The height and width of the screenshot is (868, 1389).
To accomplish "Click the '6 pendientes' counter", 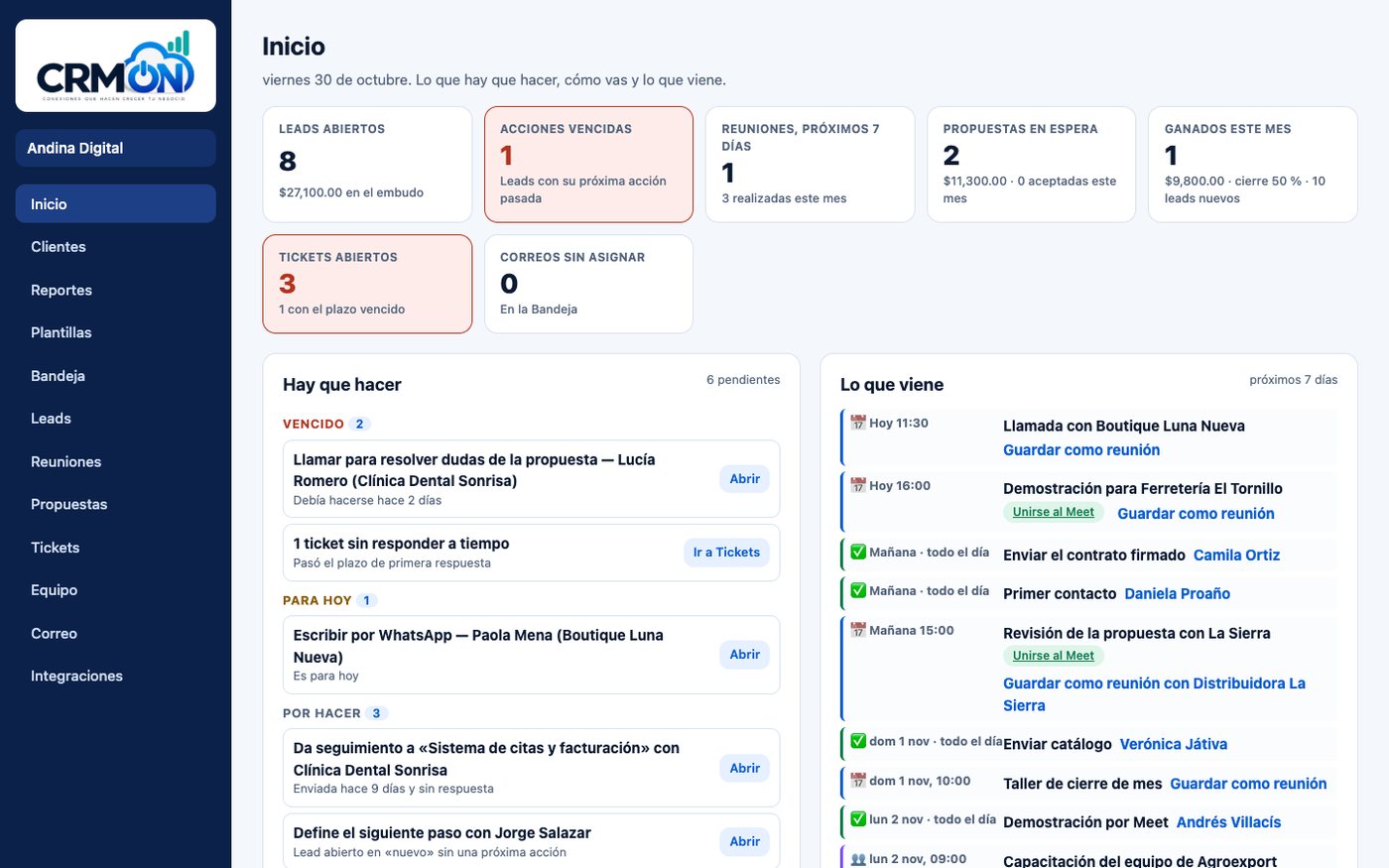I will (x=743, y=380).
